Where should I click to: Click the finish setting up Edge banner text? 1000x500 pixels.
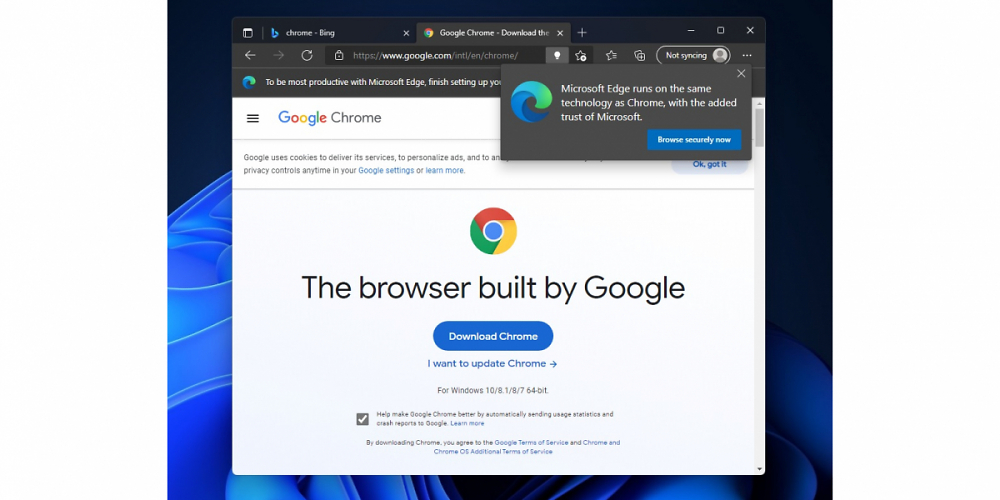(383, 82)
